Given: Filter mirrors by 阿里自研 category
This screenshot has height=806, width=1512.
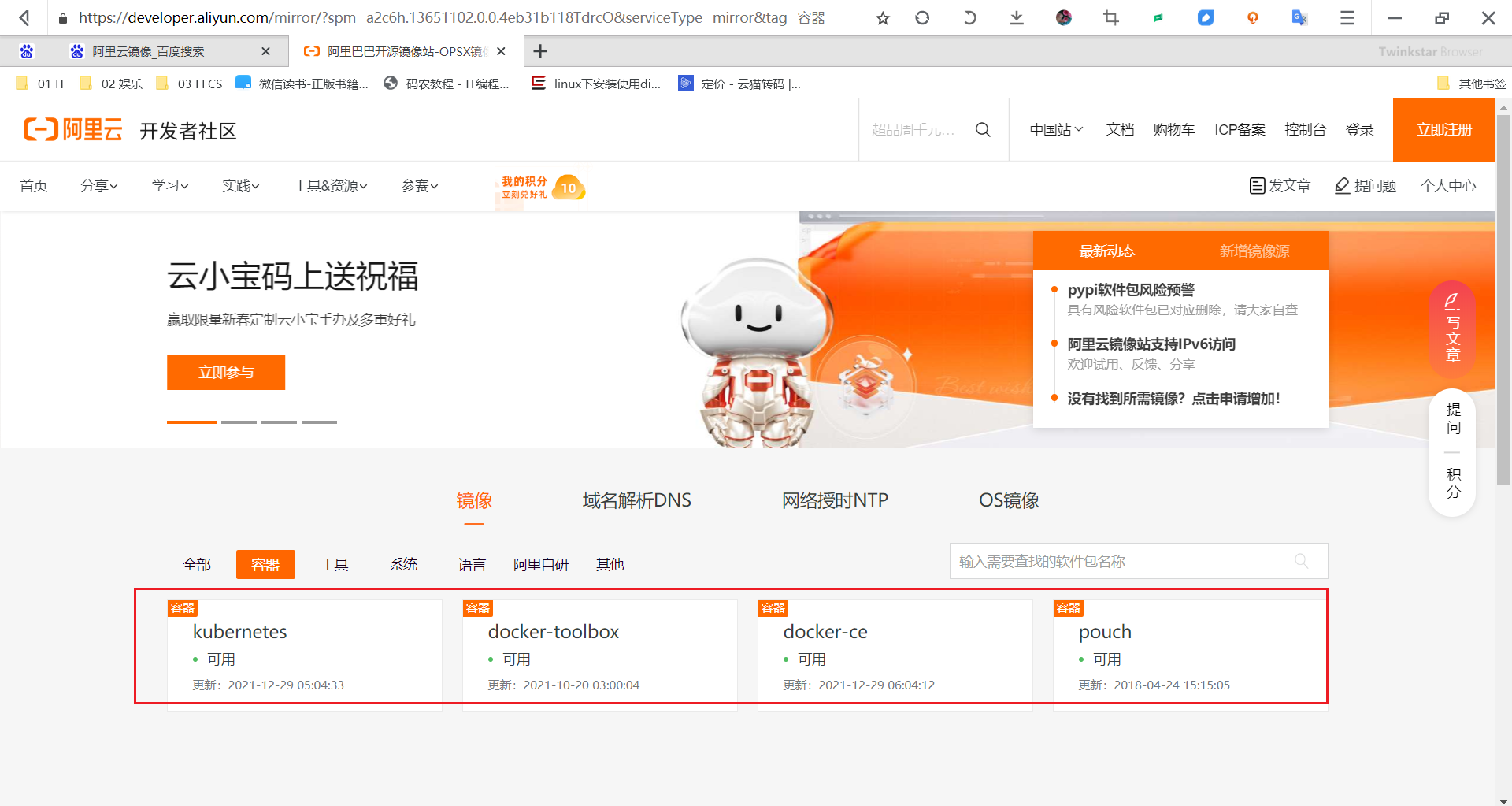Looking at the screenshot, I should point(541,564).
